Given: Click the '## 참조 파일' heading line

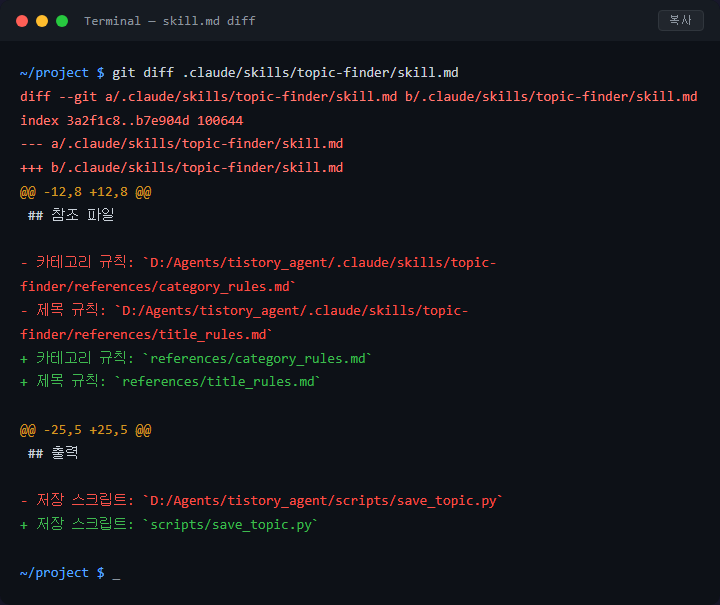Looking at the screenshot, I should coord(71,215).
